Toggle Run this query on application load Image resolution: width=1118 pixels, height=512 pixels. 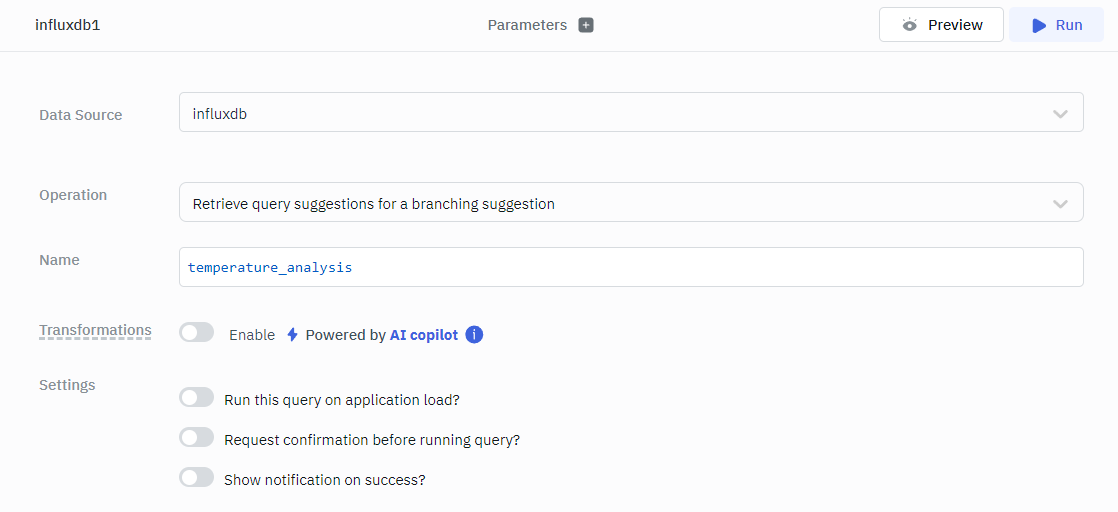pyautogui.click(x=197, y=398)
